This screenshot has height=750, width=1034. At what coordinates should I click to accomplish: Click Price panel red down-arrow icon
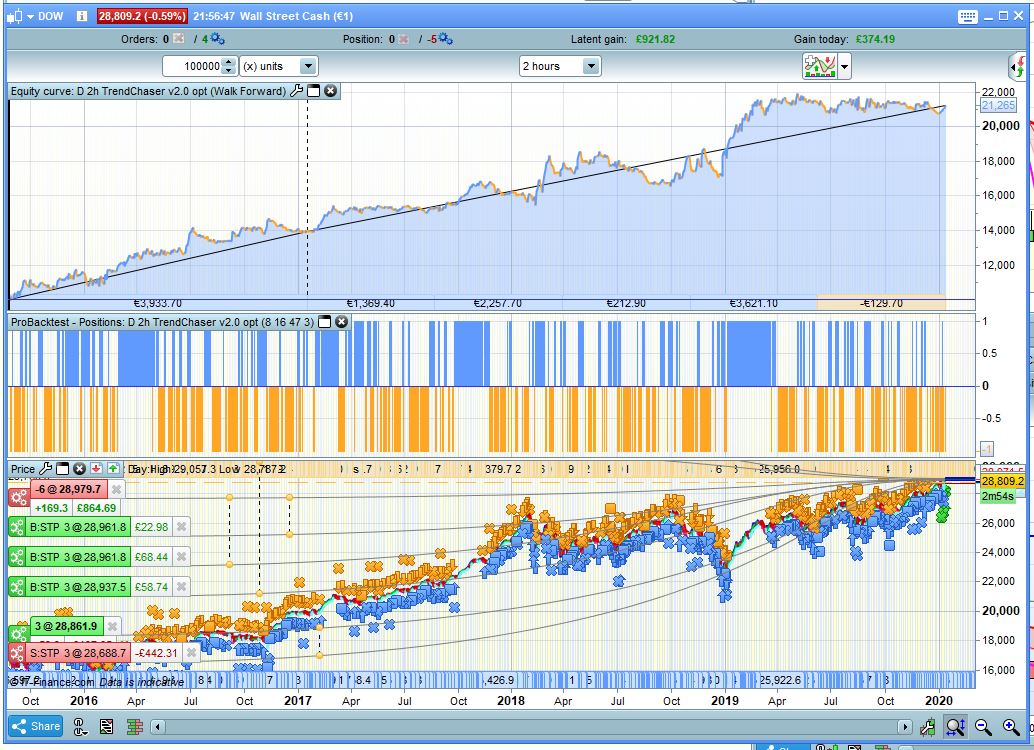[96, 468]
